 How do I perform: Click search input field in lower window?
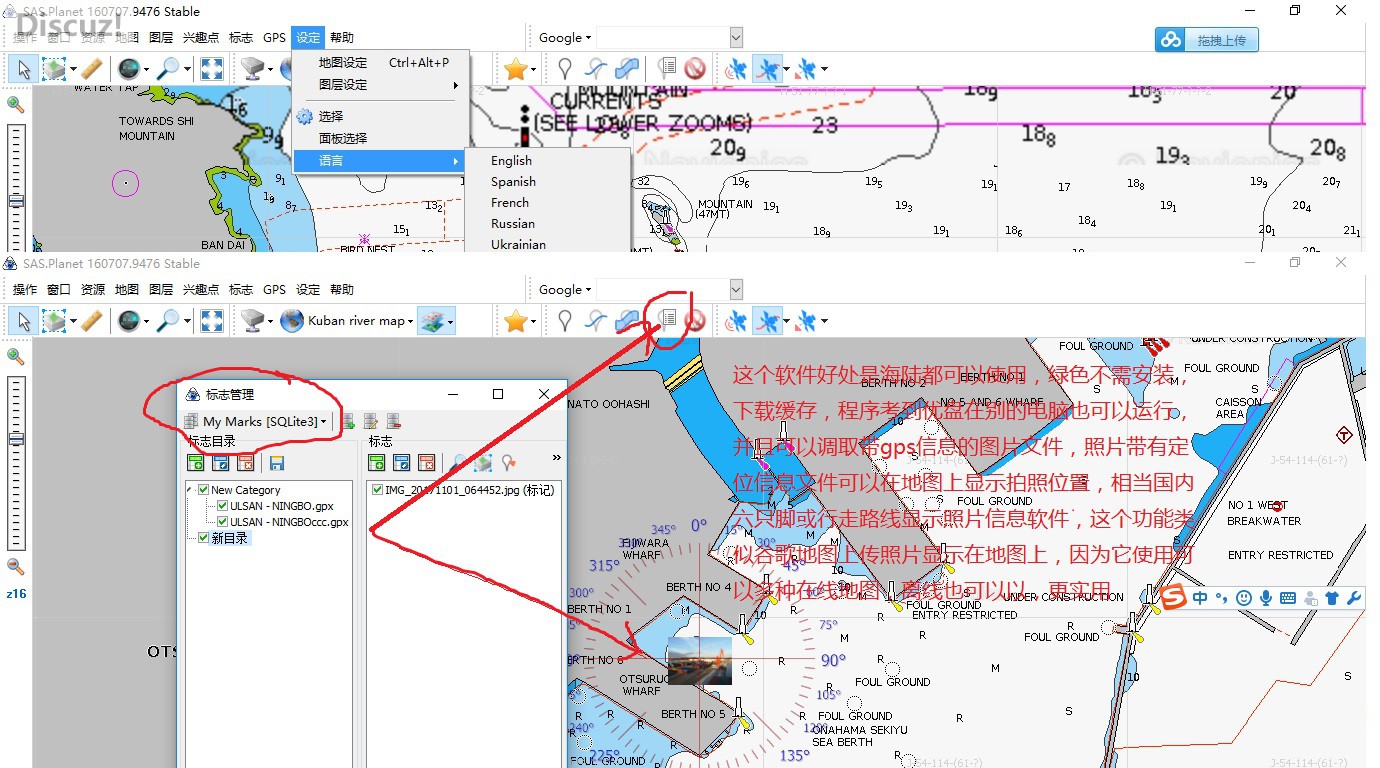tap(664, 290)
